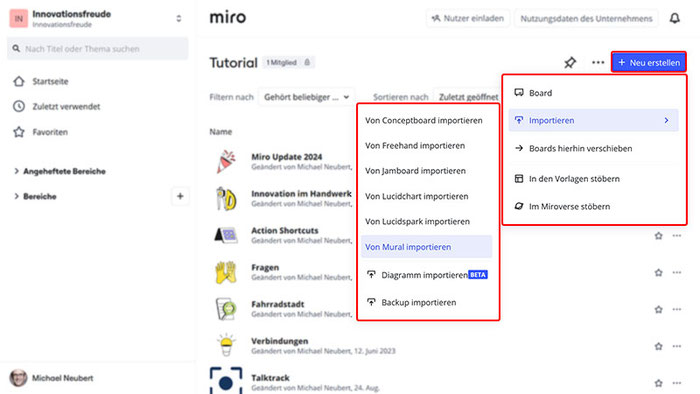Click the Miro Update 2024 board thumbnail

(226, 161)
